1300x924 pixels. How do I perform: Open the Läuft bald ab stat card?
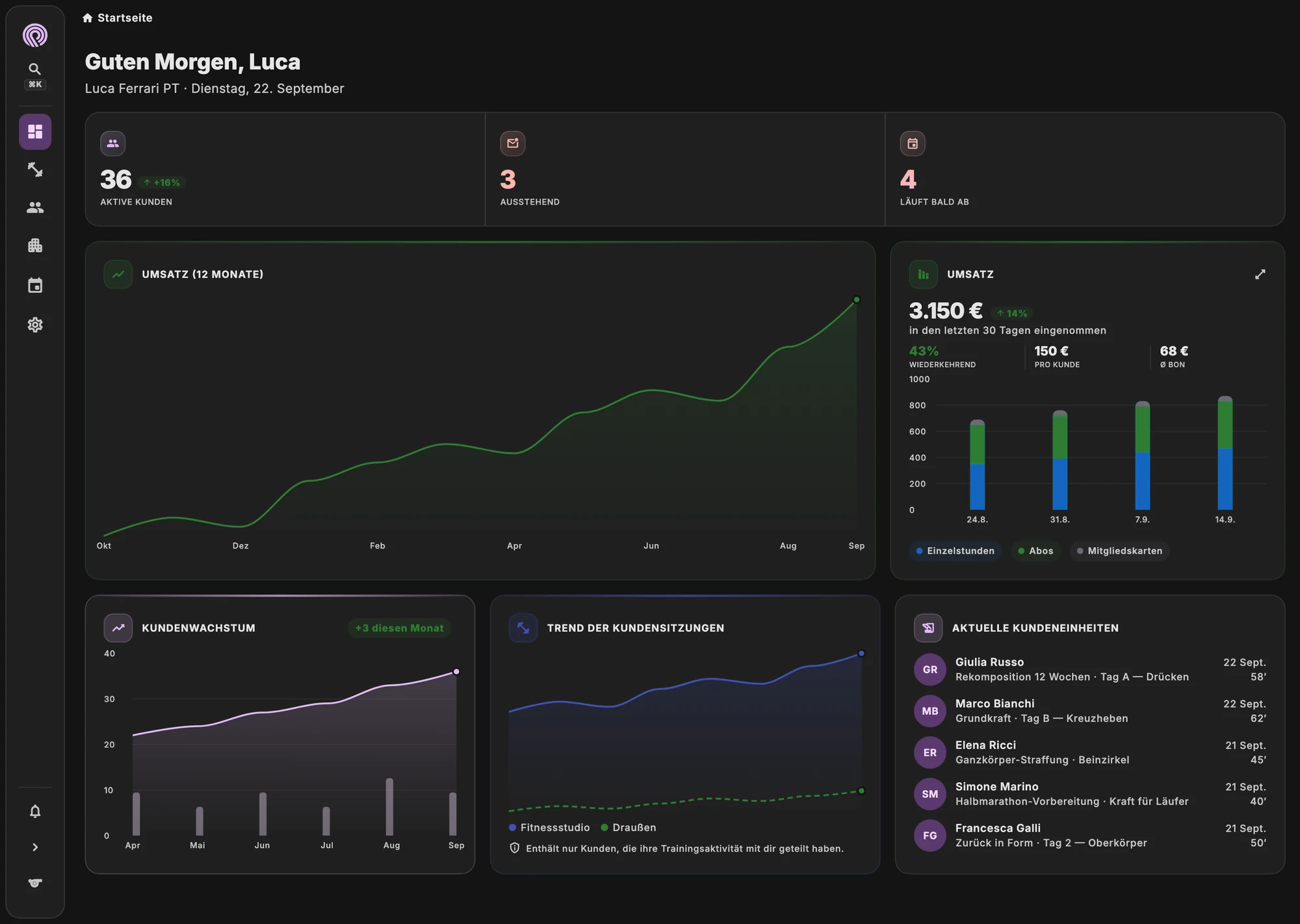coord(1085,169)
